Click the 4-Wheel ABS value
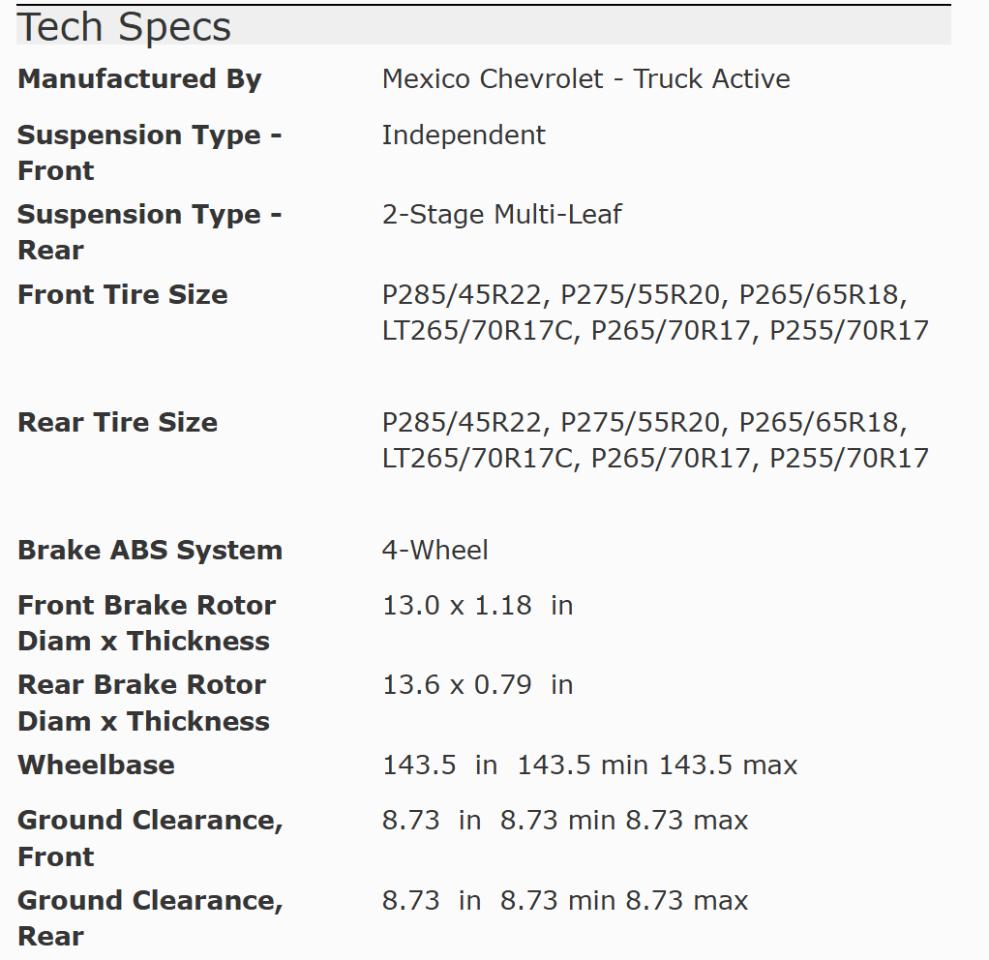This screenshot has height=960, width=989. tap(435, 550)
